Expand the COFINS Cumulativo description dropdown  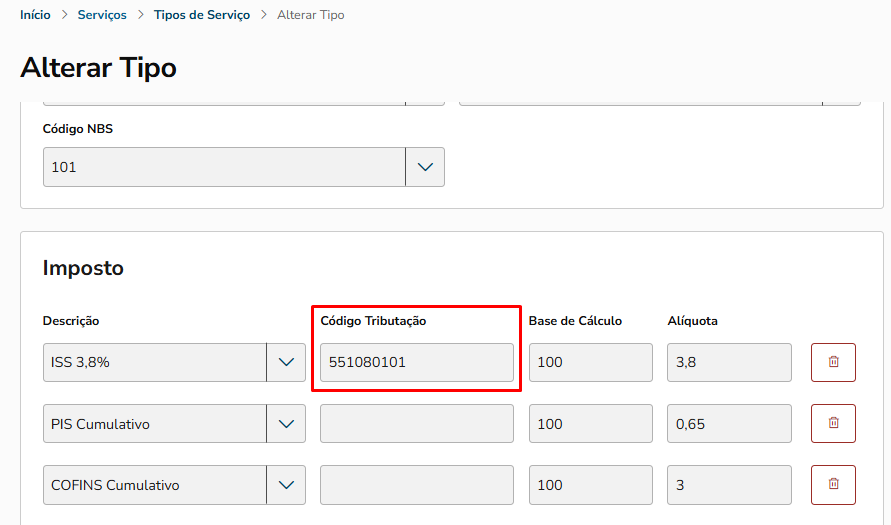click(x=286, y=484)
